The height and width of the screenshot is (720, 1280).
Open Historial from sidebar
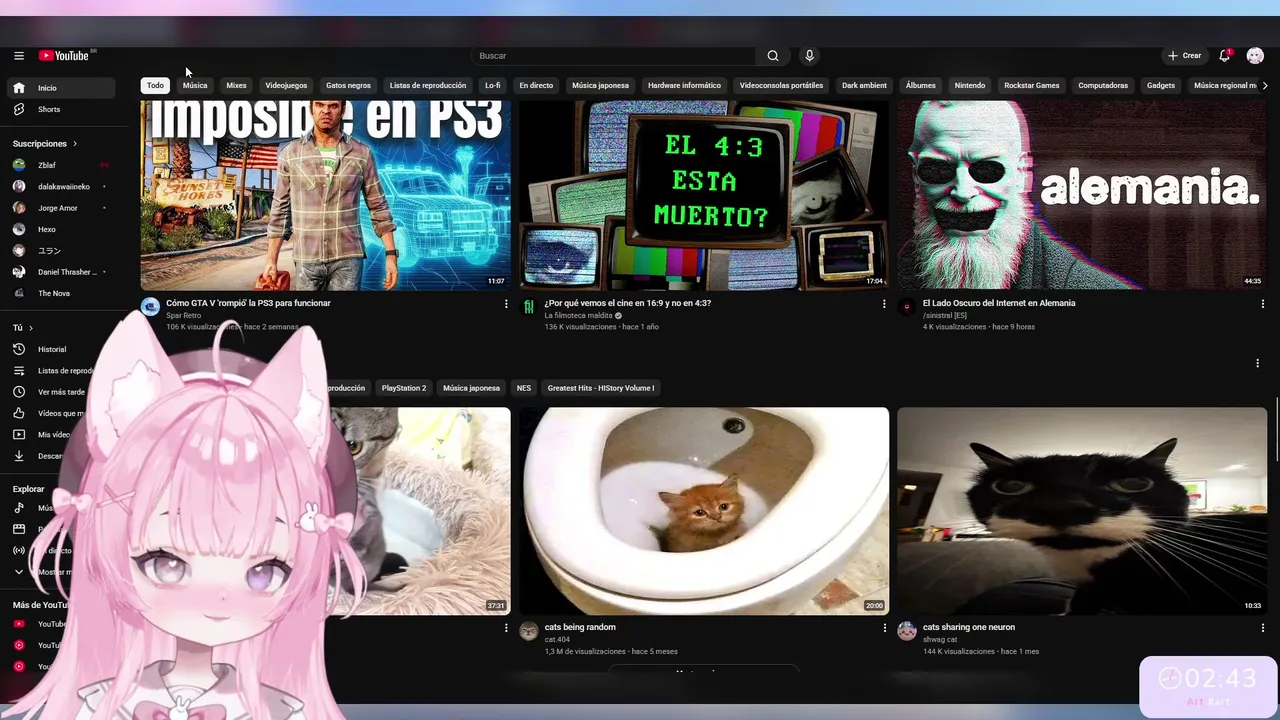pos(60,349)
